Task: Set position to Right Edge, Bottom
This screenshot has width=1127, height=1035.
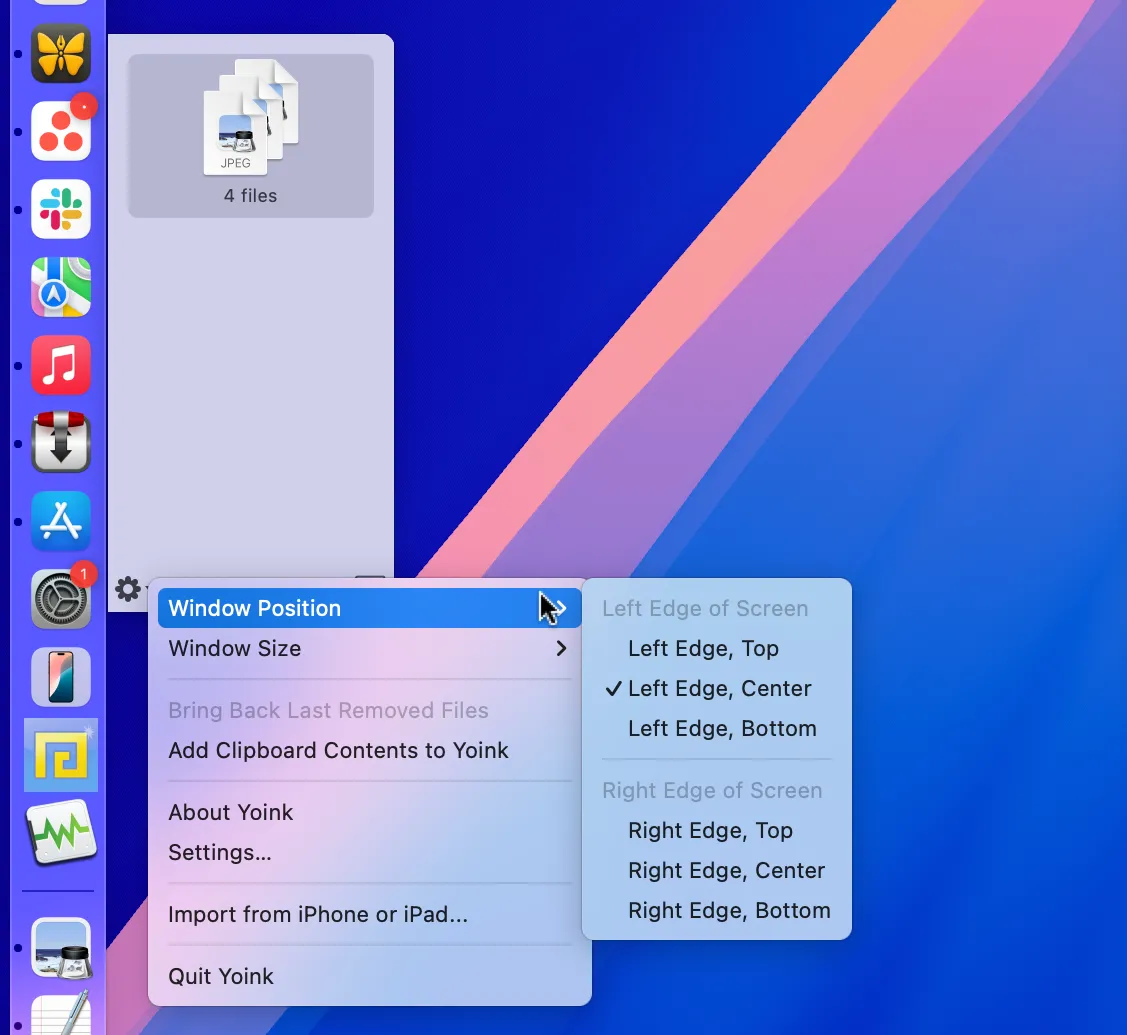Action: point(717,911)
